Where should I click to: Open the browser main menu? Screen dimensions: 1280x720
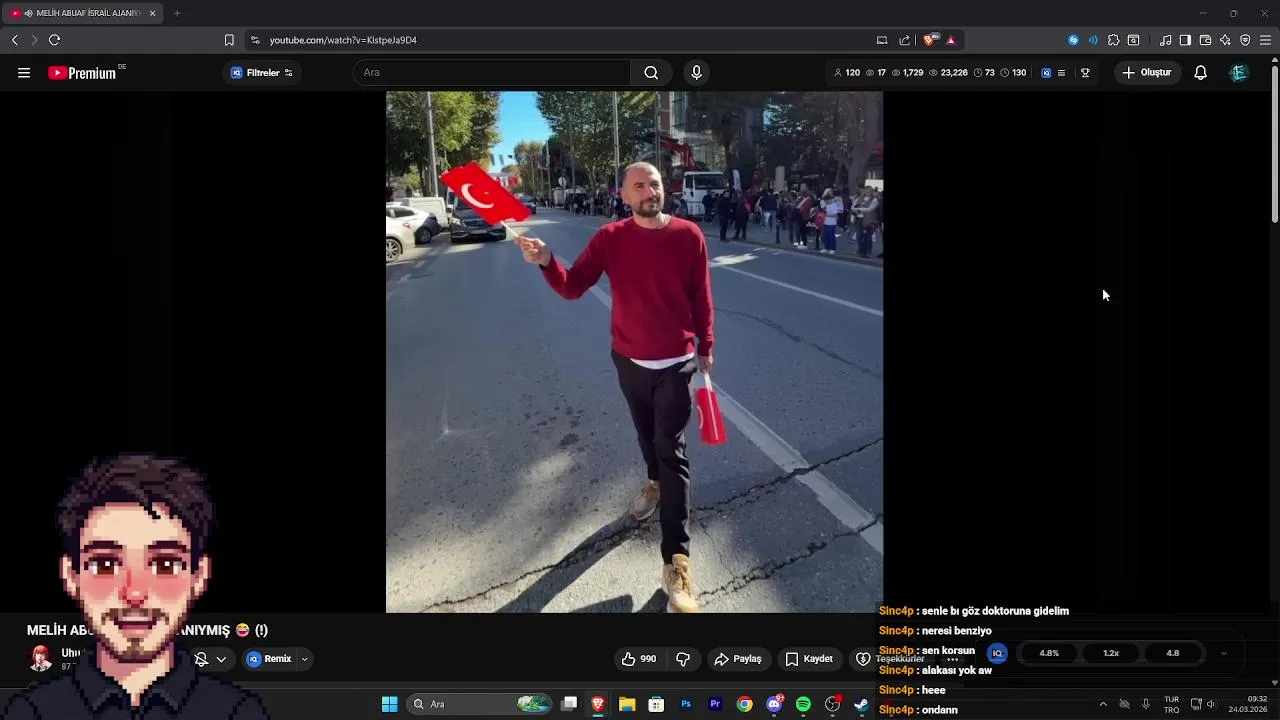point(1265,40)
